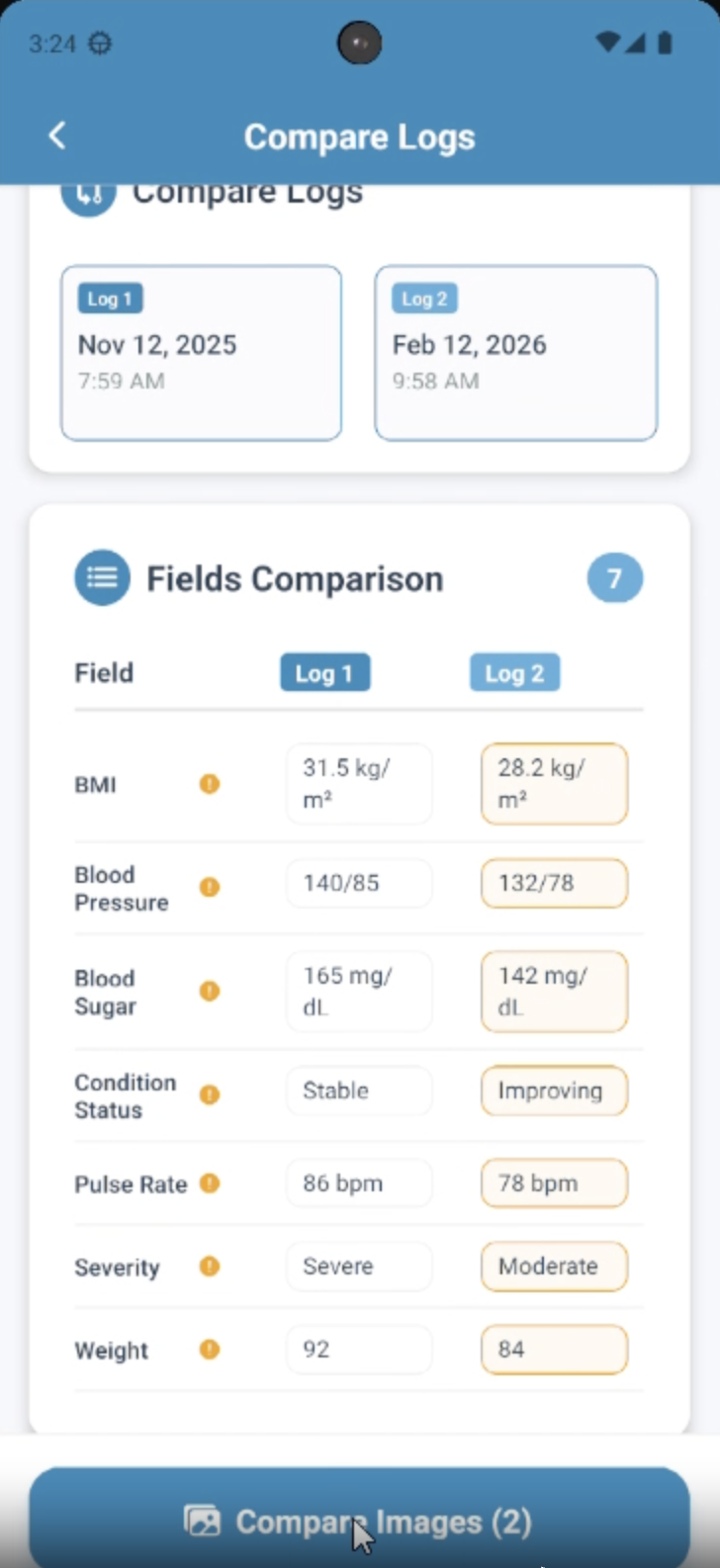
Task: Click the Fields Comparison list icon
Action: click(102, 577)
